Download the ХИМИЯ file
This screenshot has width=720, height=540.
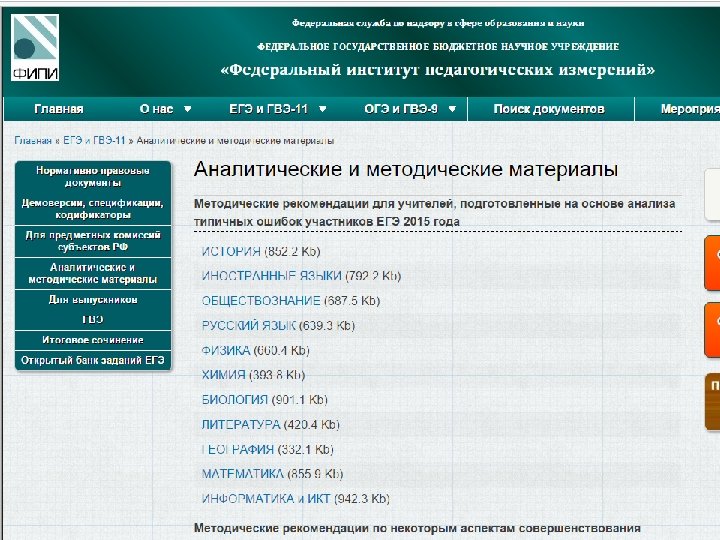224,375
